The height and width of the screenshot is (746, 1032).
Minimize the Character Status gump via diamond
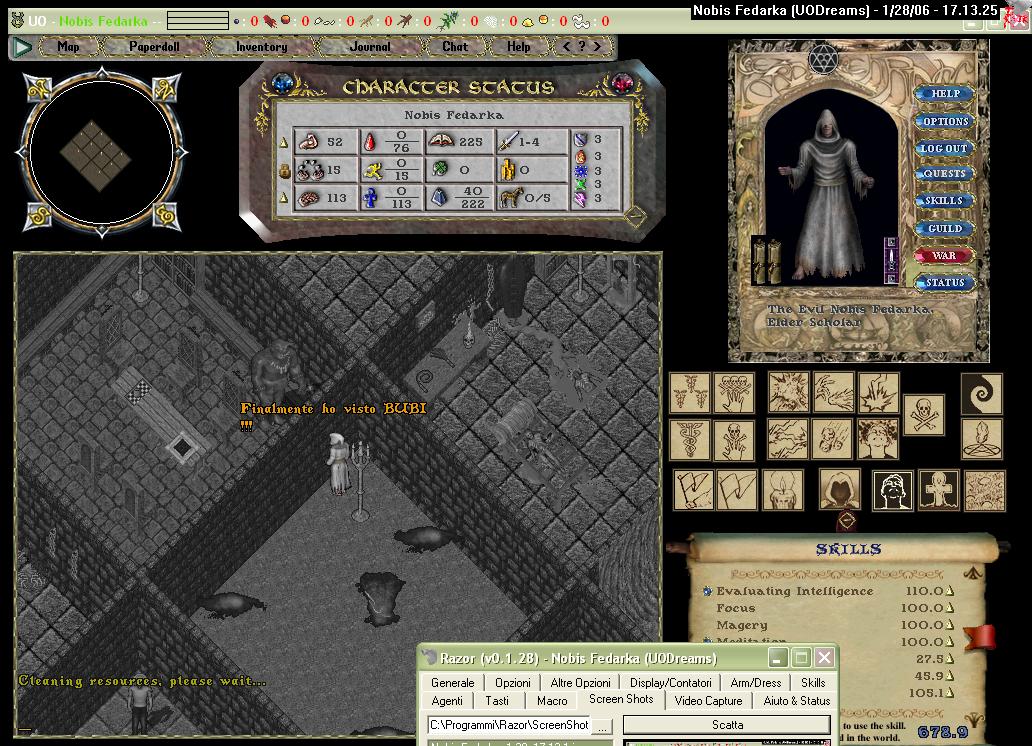pyautogui.click(x=635, y=217)
